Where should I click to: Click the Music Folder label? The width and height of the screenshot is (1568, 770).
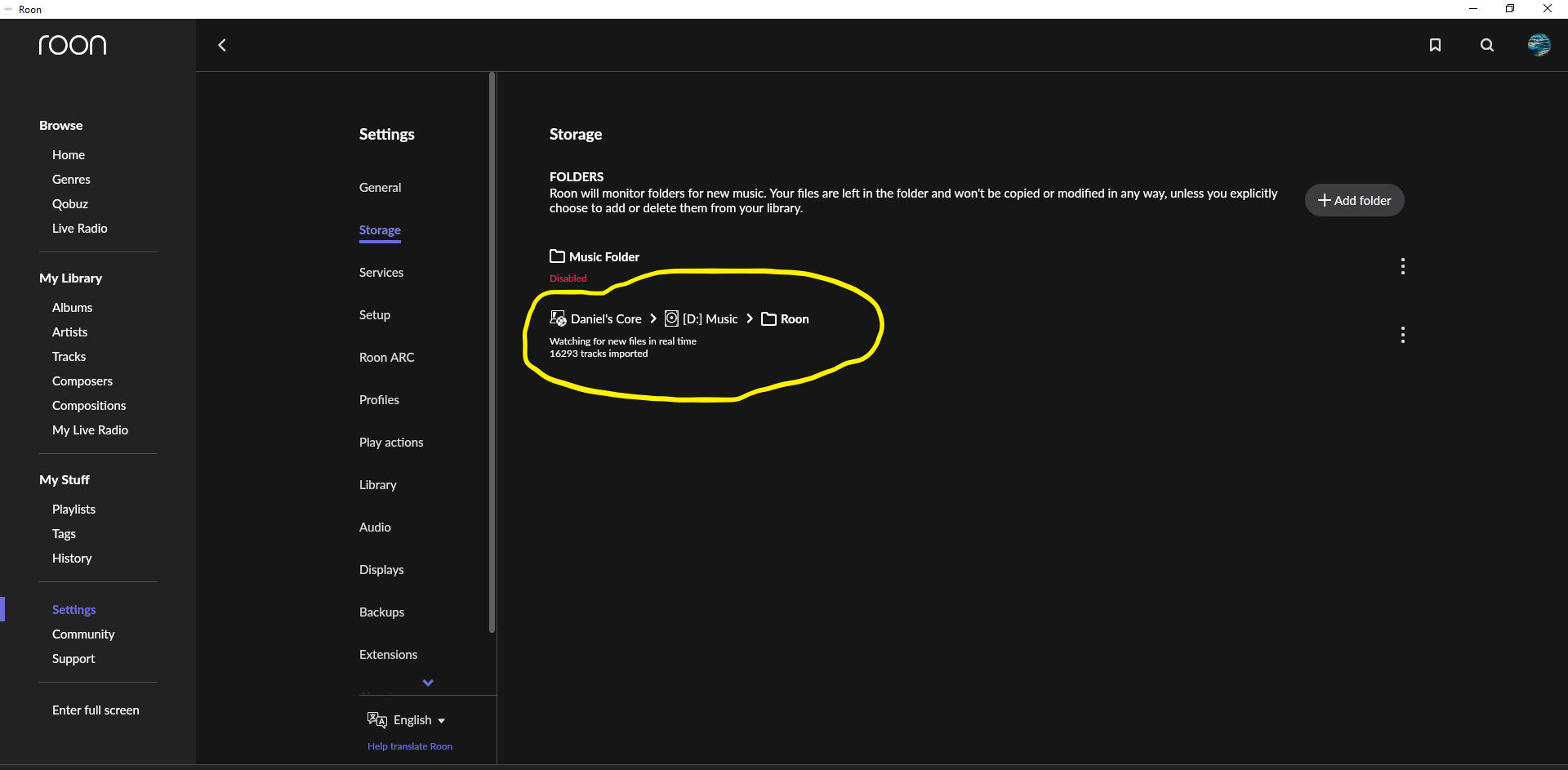(x=604, y=257)
